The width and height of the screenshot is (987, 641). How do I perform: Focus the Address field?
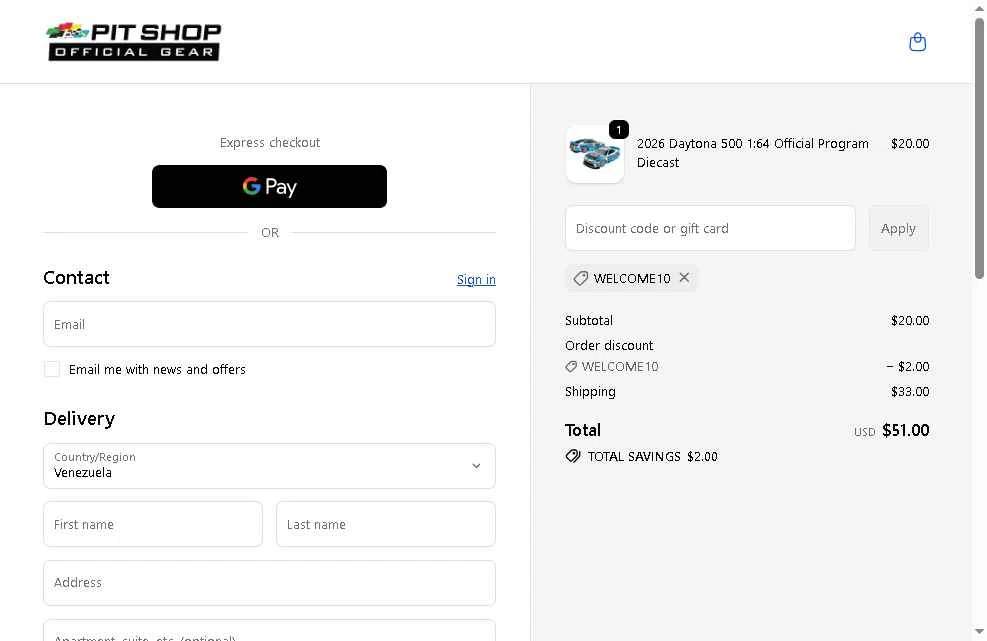(x=269, y=583)
